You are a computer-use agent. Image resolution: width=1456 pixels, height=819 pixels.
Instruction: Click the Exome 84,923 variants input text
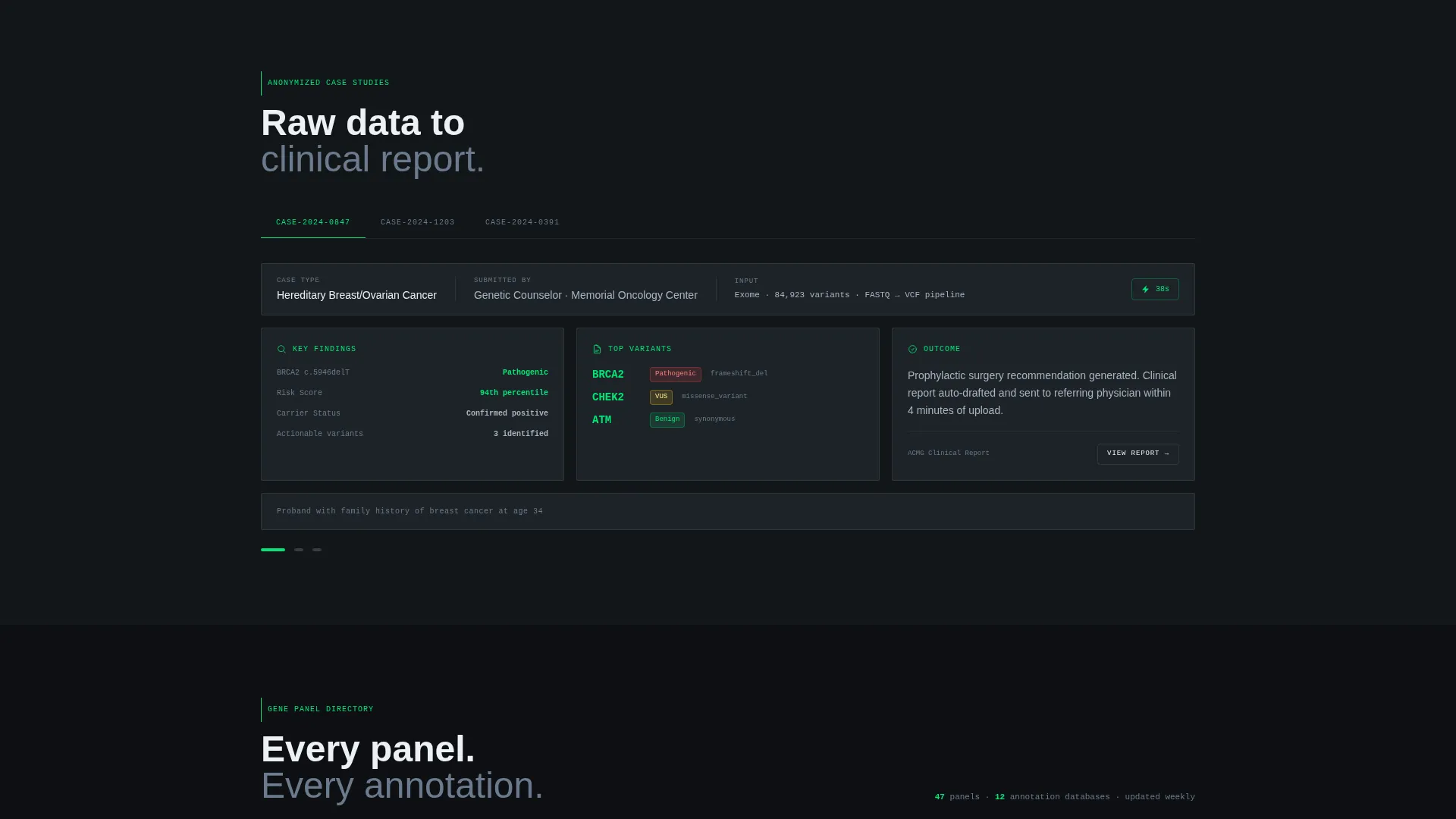pos(849,295)
